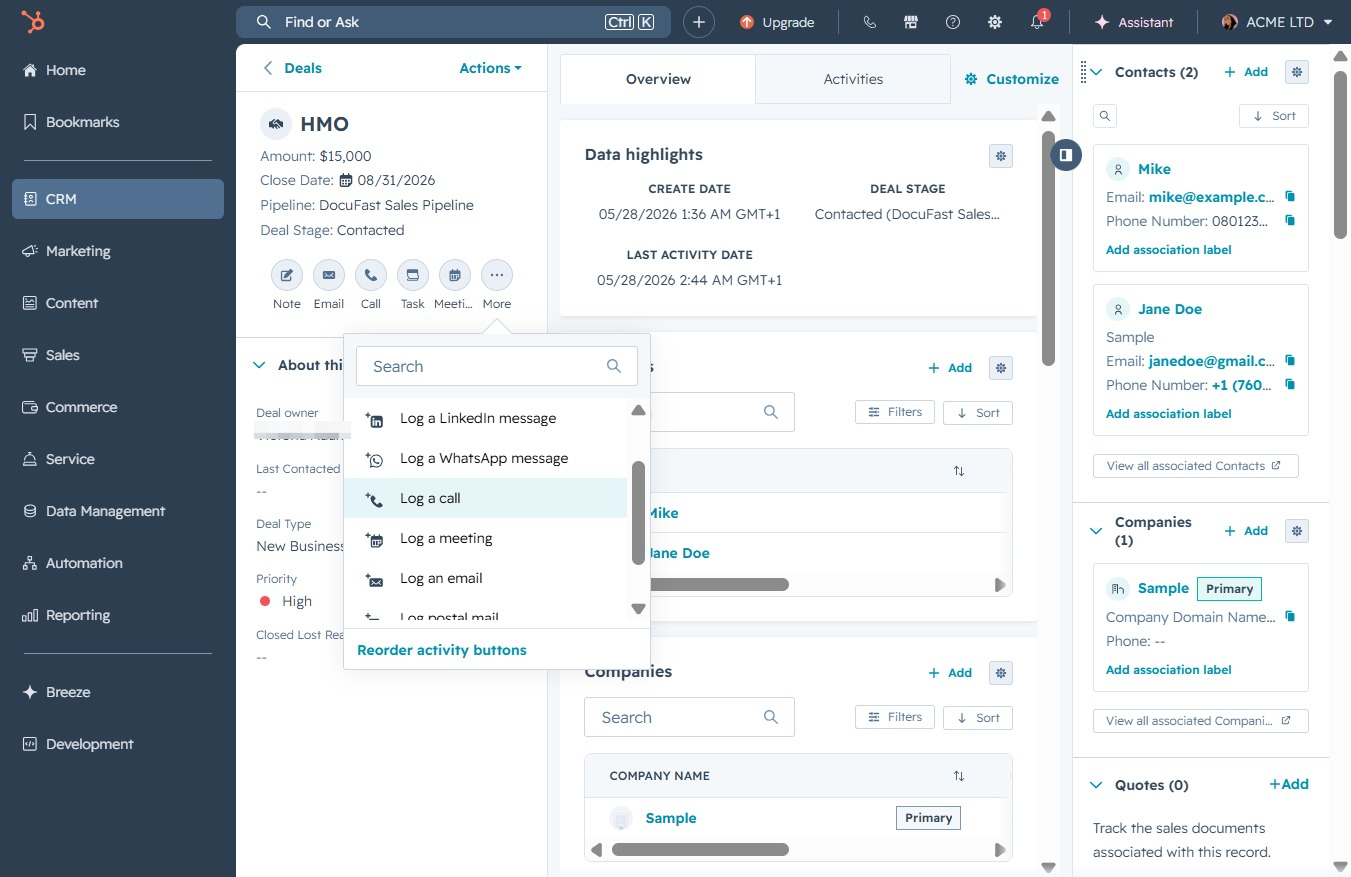Open Filters in Companies table card

(x=895, y=717)
